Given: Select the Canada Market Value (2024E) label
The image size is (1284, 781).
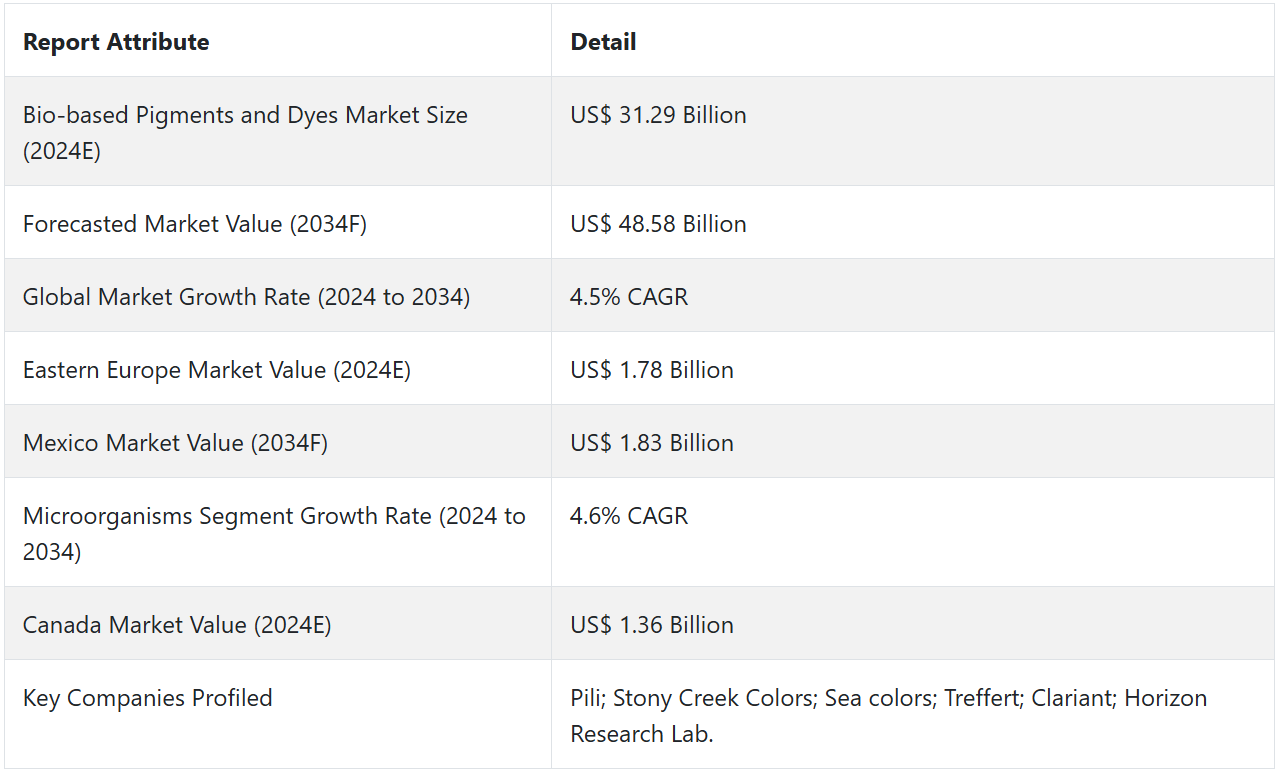Looking at the screenshot, I should (x=177, y=625).
